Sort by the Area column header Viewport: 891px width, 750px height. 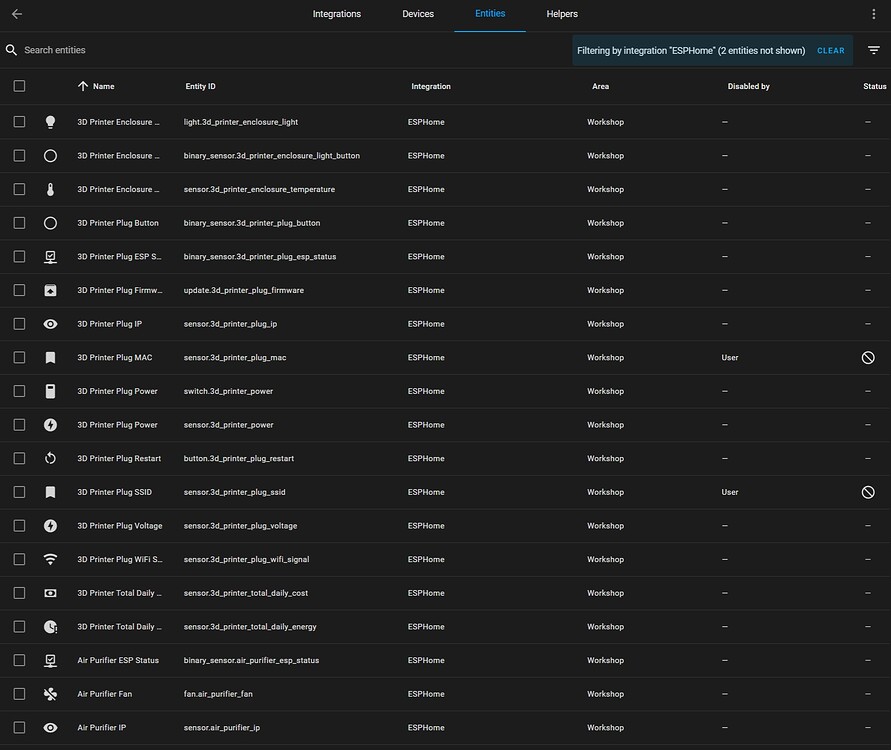(x=600, y=86)
